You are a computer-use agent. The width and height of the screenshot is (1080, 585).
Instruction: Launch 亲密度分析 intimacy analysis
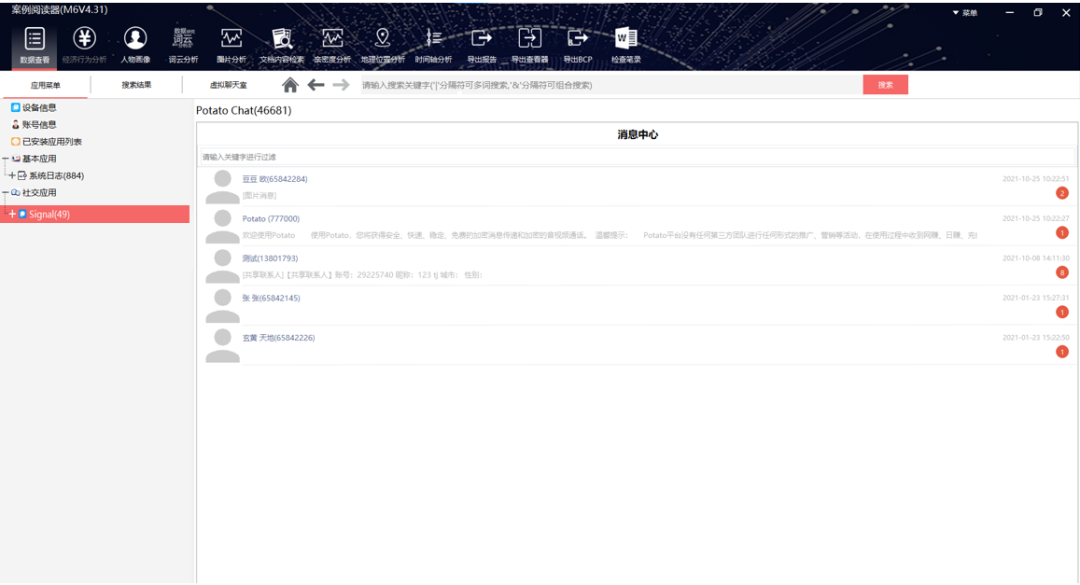(332, 45)
